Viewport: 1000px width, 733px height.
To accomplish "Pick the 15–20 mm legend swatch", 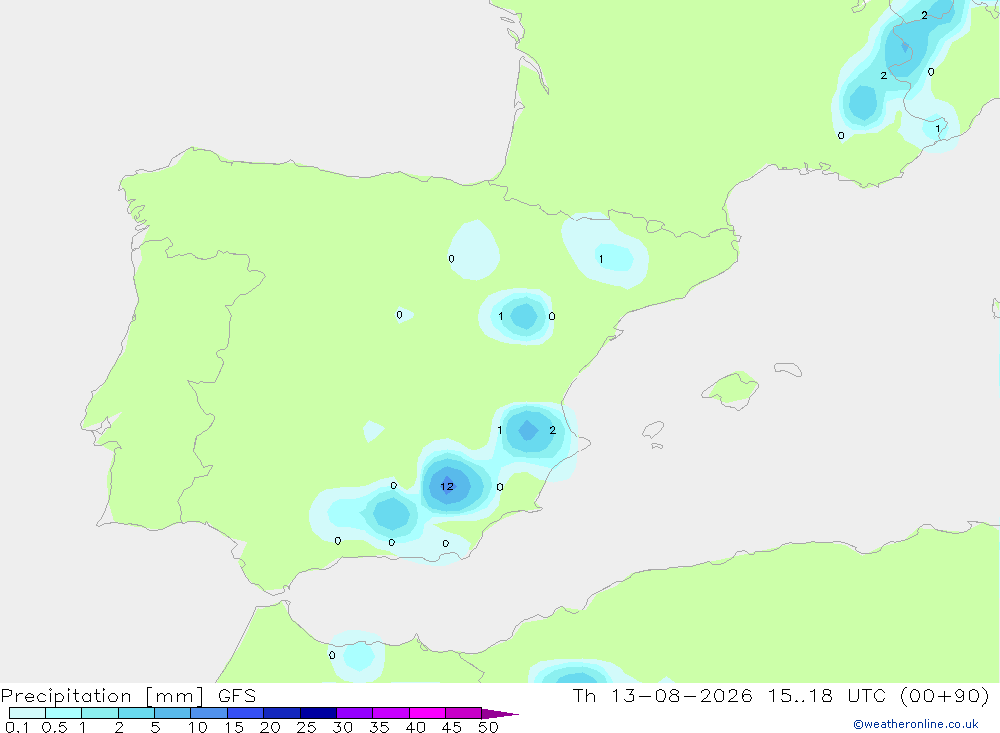I will [x=246, y=713].
